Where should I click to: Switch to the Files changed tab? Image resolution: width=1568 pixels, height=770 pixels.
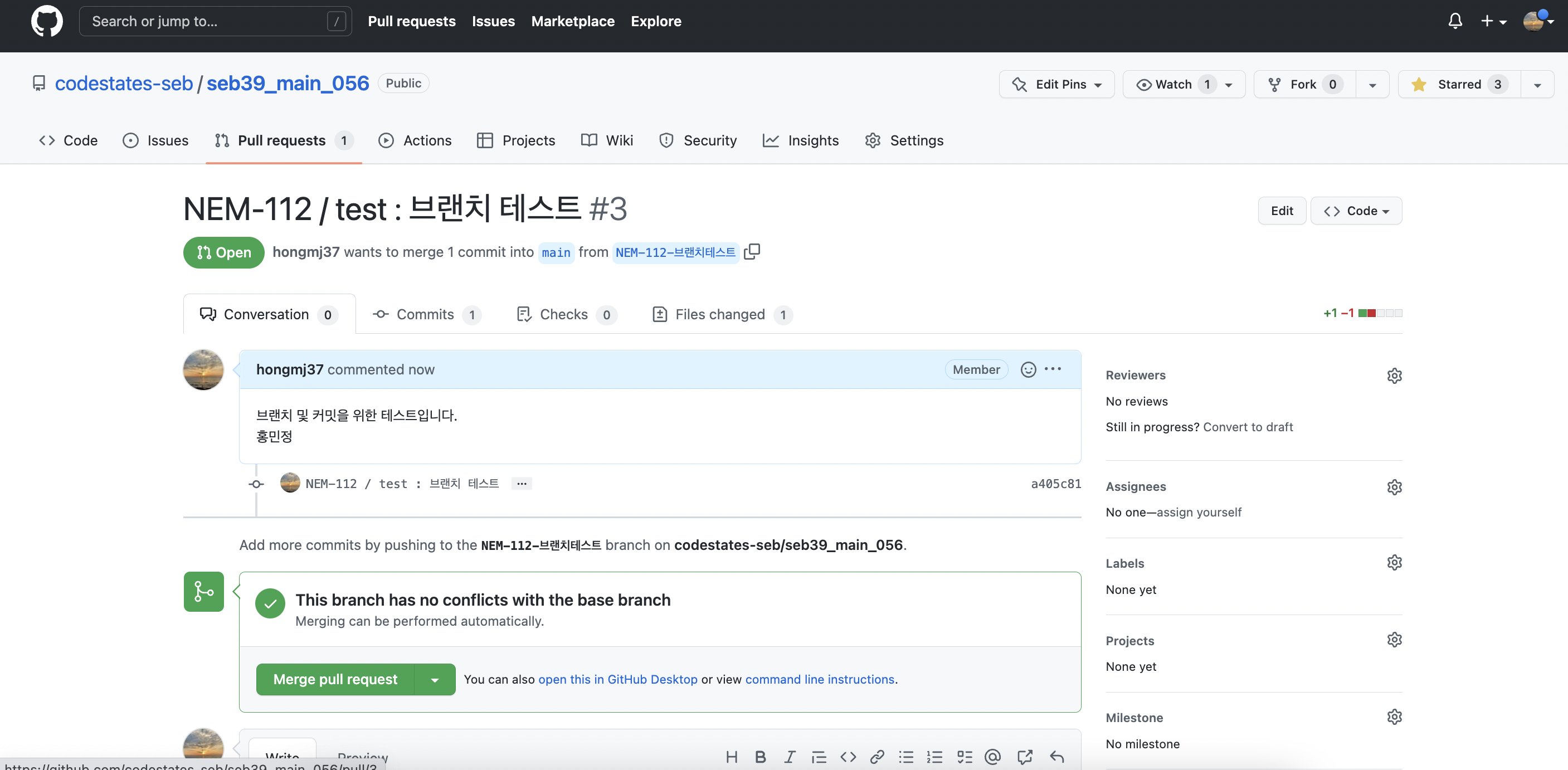(x=720, y=314)
